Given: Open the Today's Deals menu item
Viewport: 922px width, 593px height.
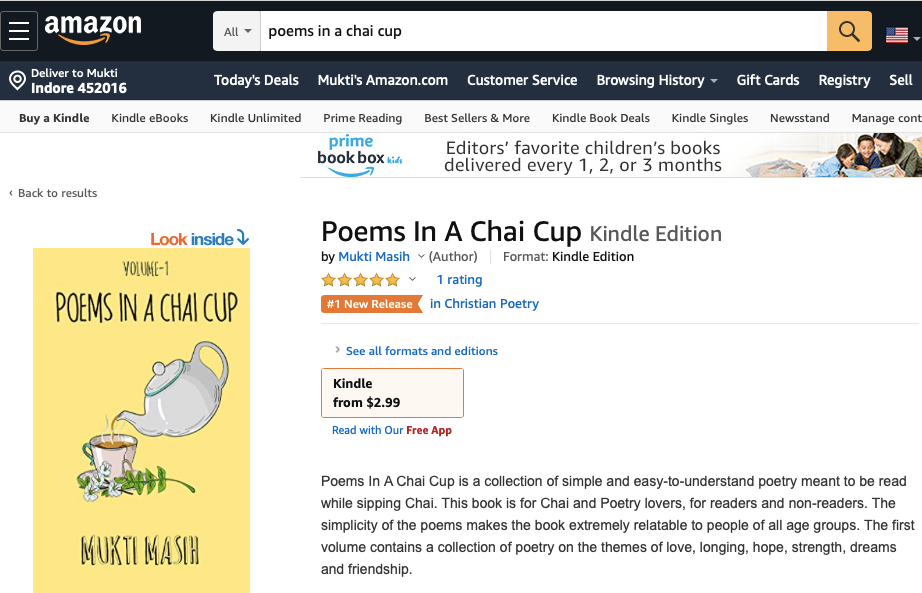Looking at the screenshot, I should (256, 80).
